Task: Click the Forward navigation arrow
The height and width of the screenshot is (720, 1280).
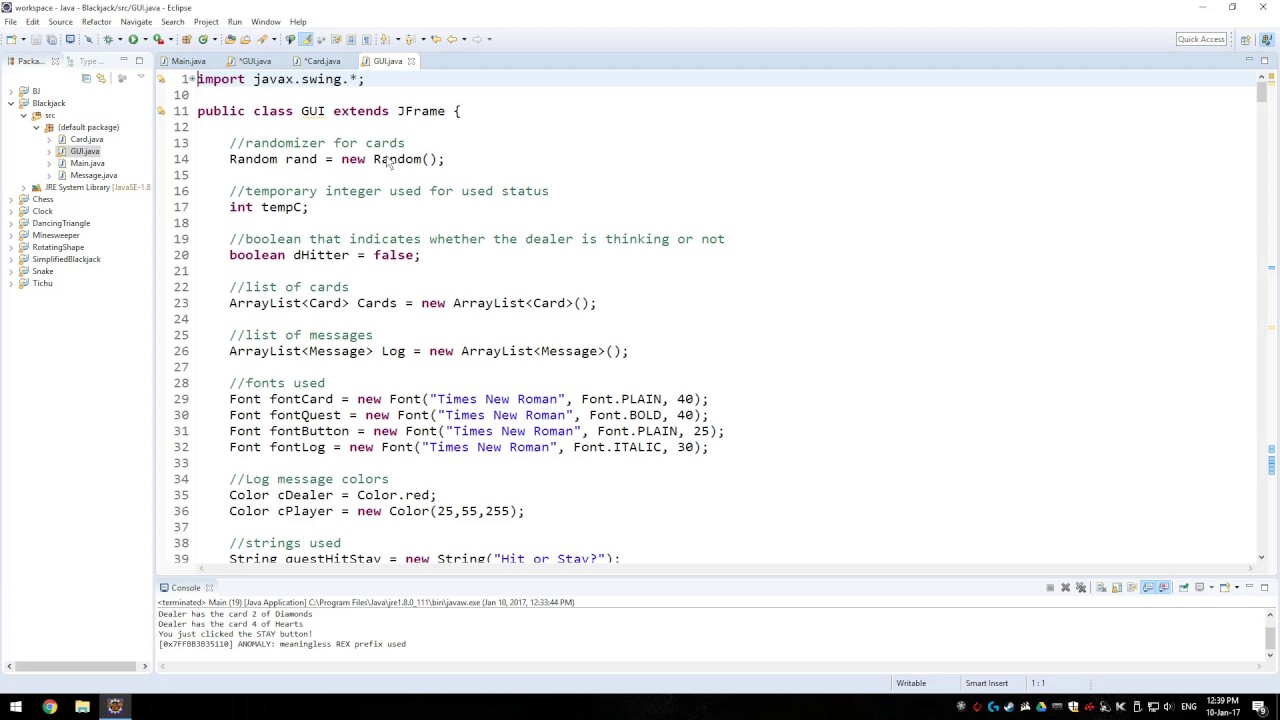Action: pyautogui.click(x=477, y=39)
